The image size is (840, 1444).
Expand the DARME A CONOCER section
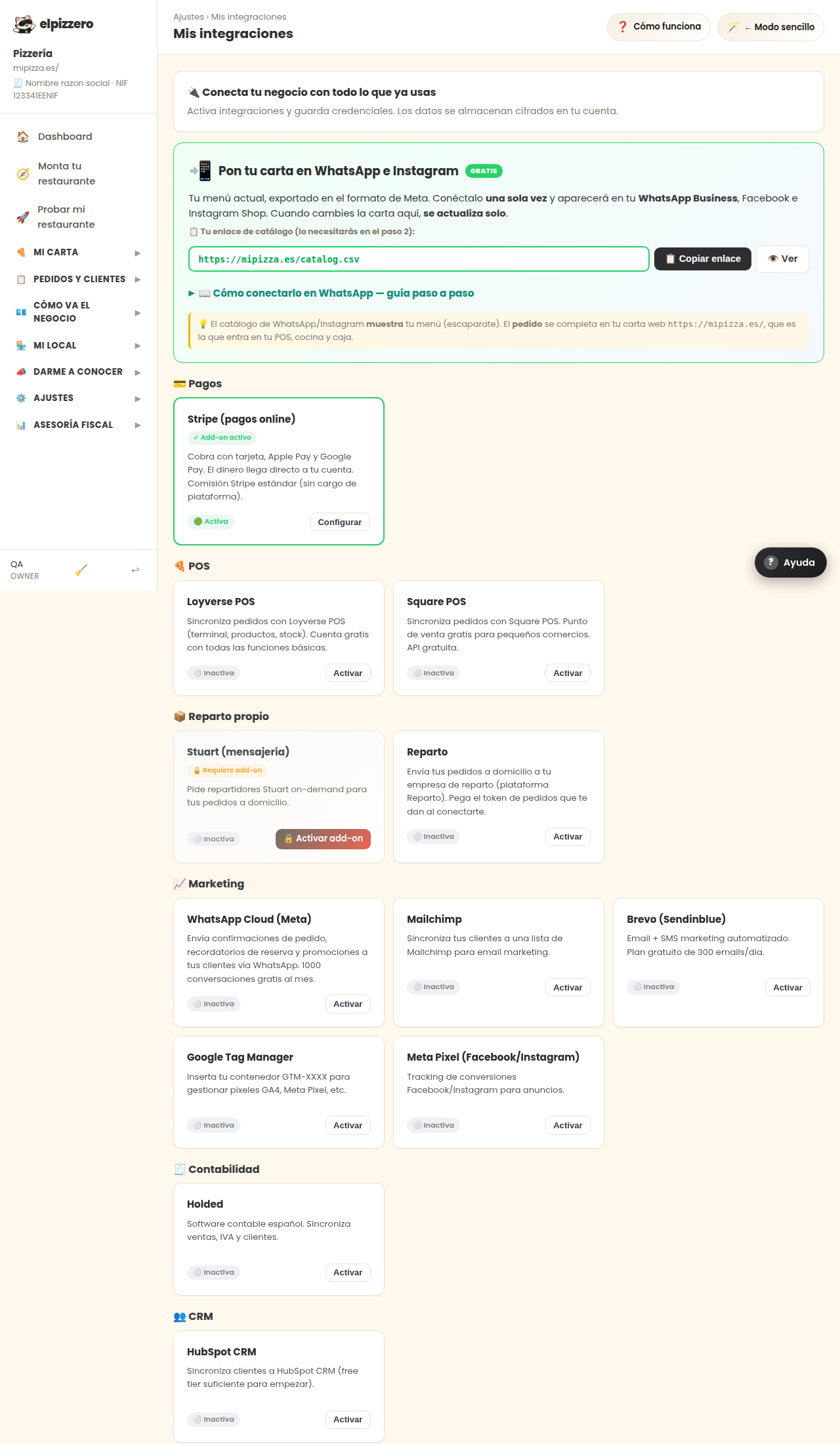[78, 372]
